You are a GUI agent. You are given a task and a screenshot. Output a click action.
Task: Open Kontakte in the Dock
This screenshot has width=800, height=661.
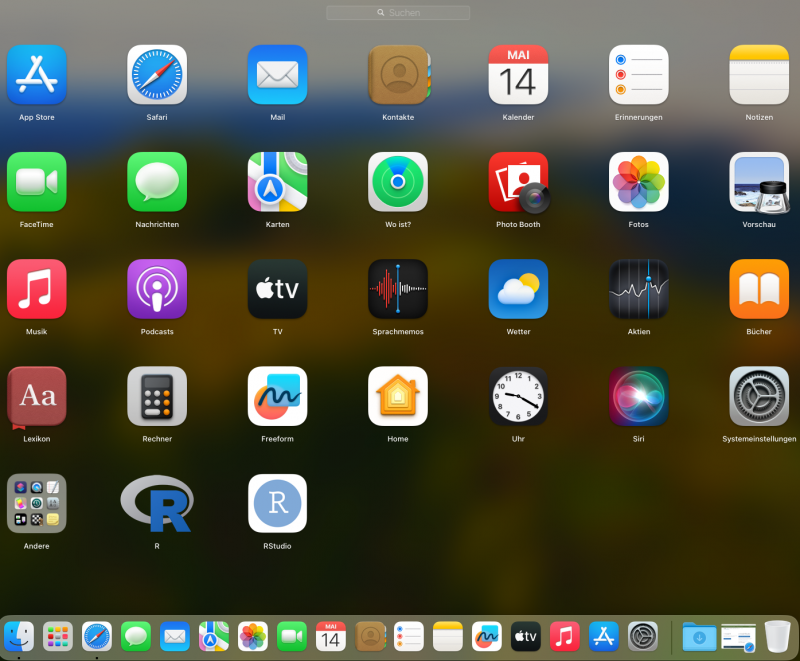click(370, 637)
